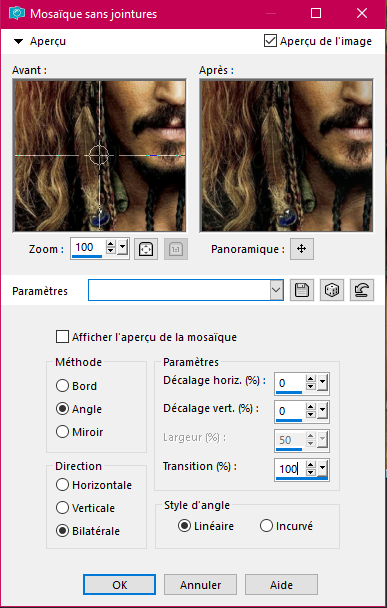This screenshot has height=608, width=387.
Task: Click the Mosaïque sans jointures title bar icon
Action: coord(17,14)
